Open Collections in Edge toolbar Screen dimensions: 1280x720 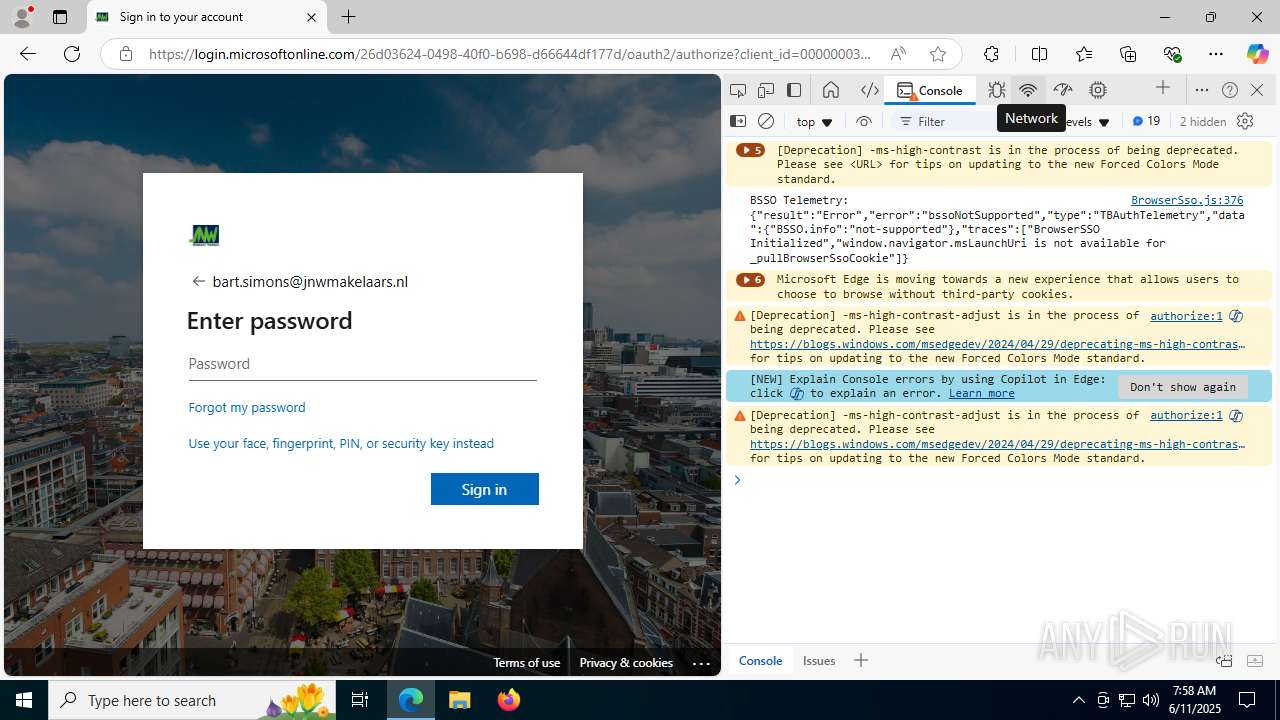point(1128,54)
